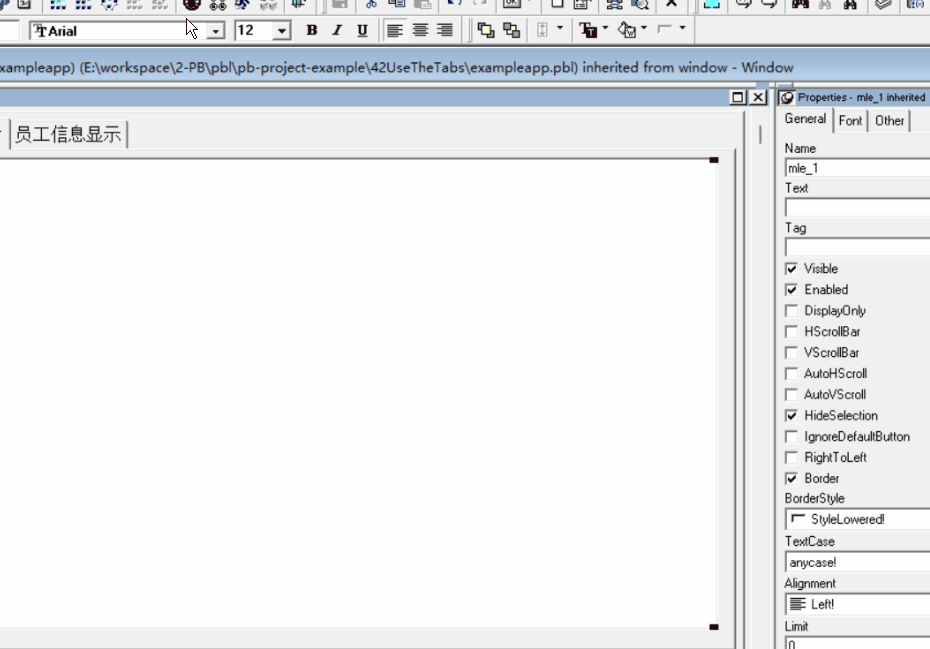
Task: Enable the DisplayOnly option
Action: (x=791, y=311)
